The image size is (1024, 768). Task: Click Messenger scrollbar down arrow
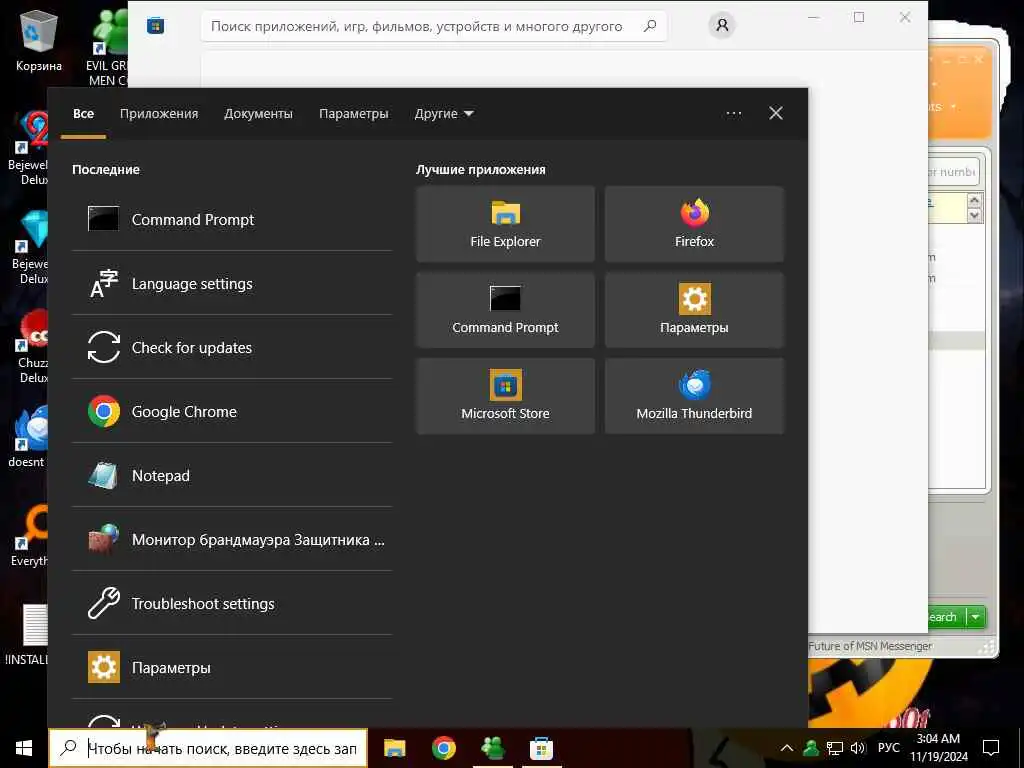tap(974, 216)
